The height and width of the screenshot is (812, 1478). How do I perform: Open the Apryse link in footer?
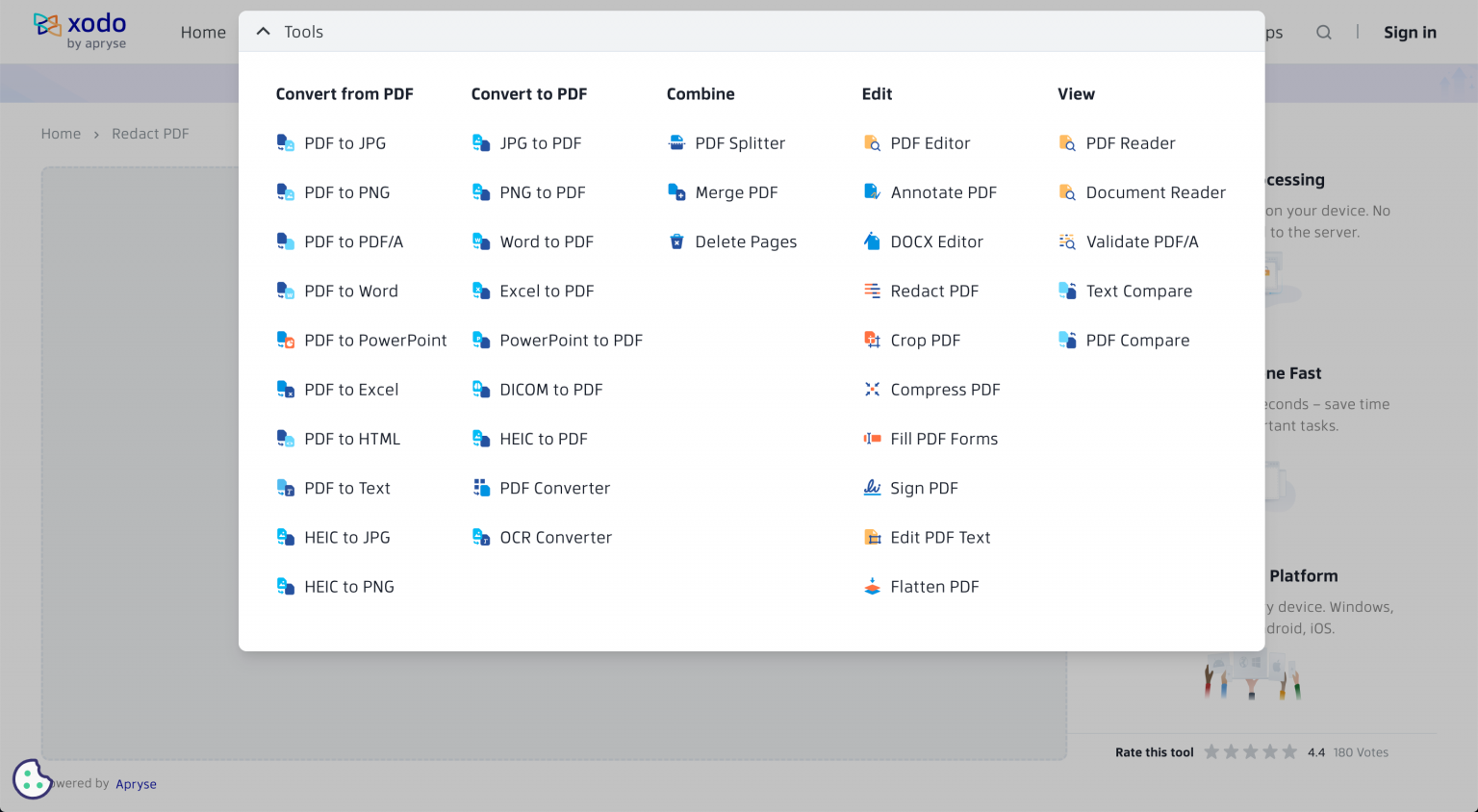[x=136, y=784]
